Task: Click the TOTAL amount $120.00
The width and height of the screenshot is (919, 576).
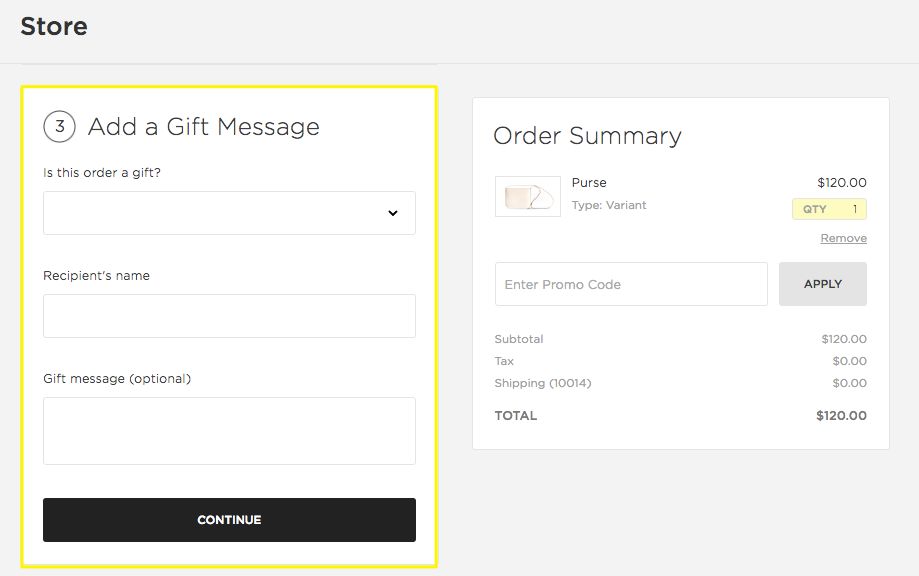Action: [x=841, y=415]
